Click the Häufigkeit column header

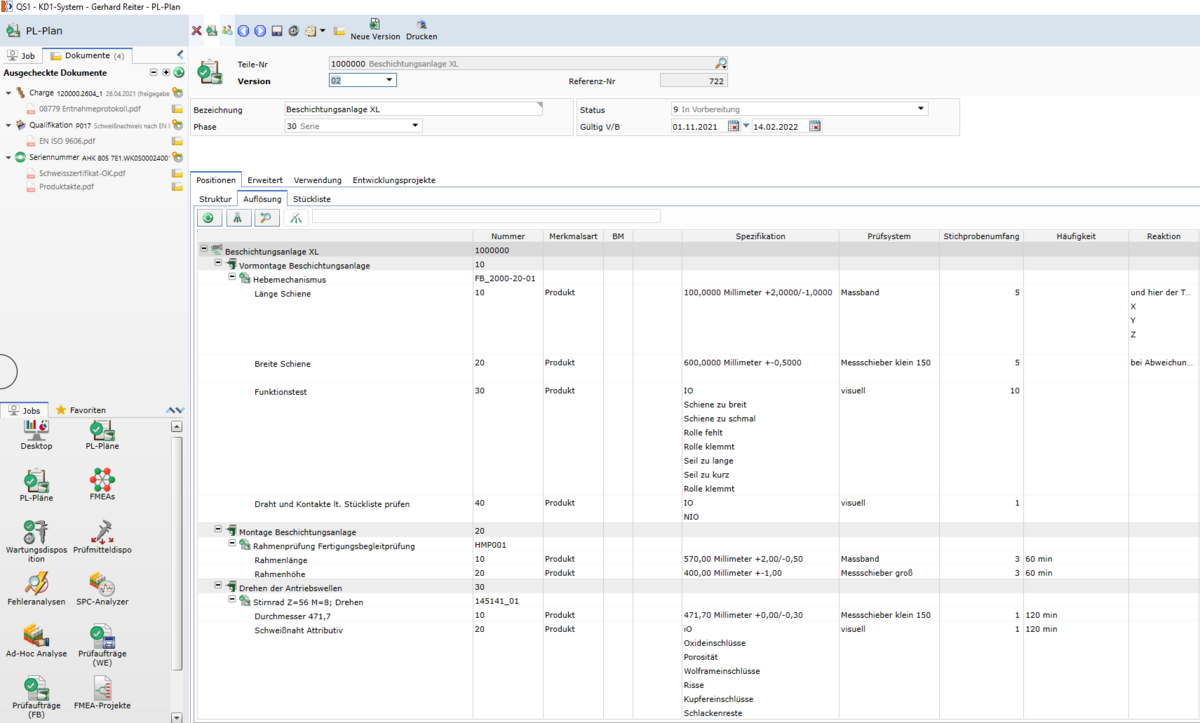tap(1076, 236)
